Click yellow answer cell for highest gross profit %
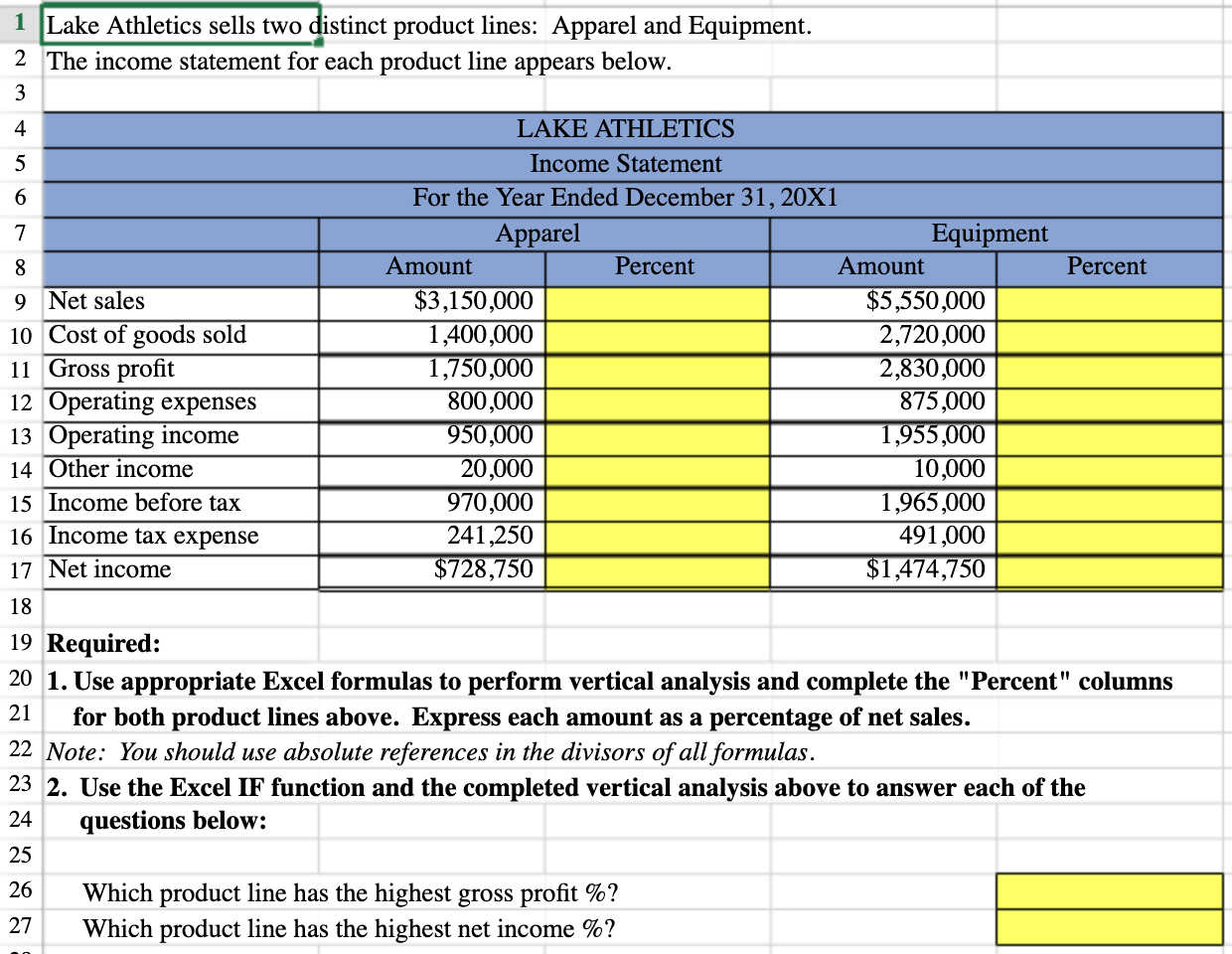1232x954 pixels. click(1111, 891)
